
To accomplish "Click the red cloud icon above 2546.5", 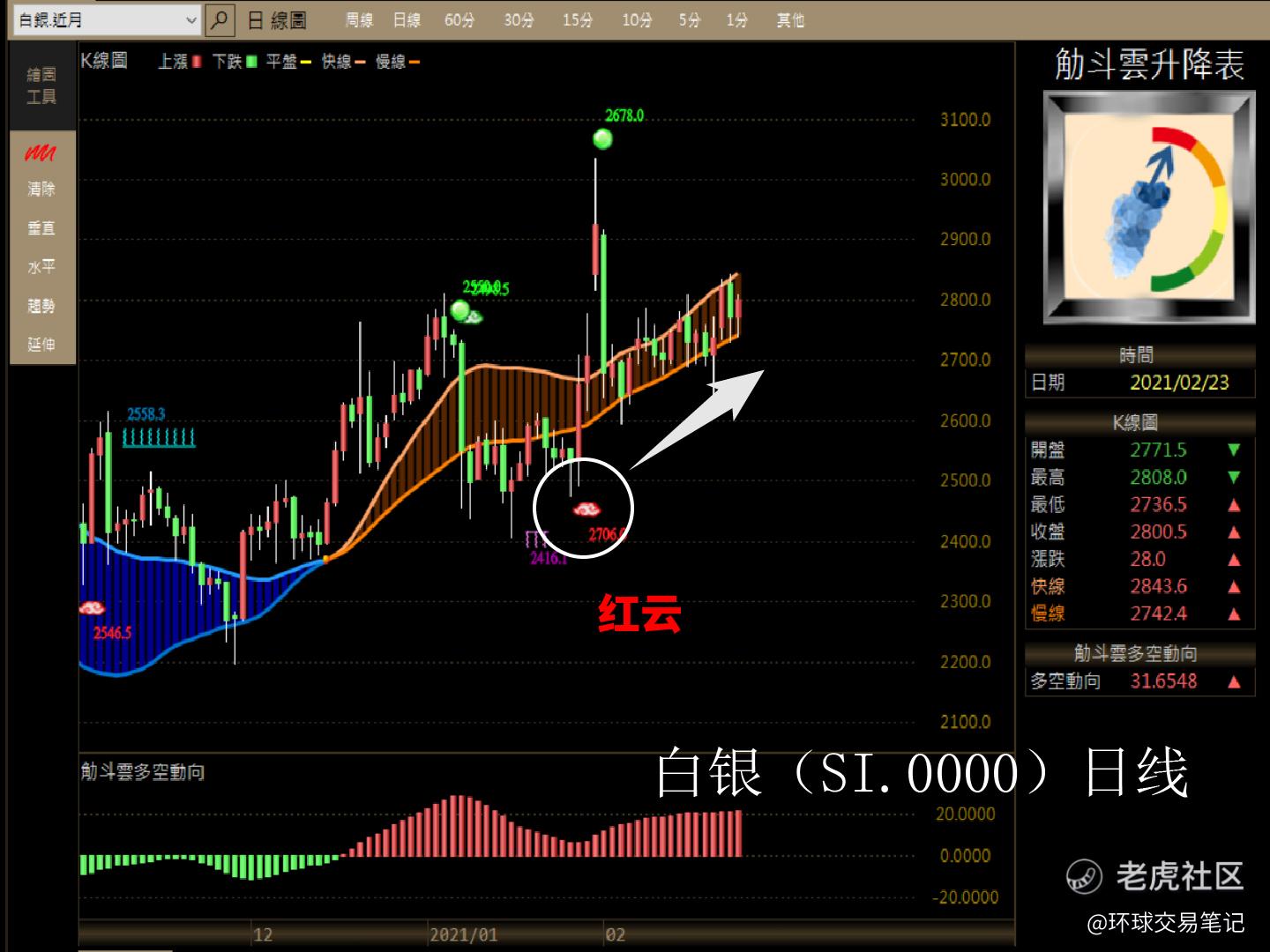I will (92, 607).
